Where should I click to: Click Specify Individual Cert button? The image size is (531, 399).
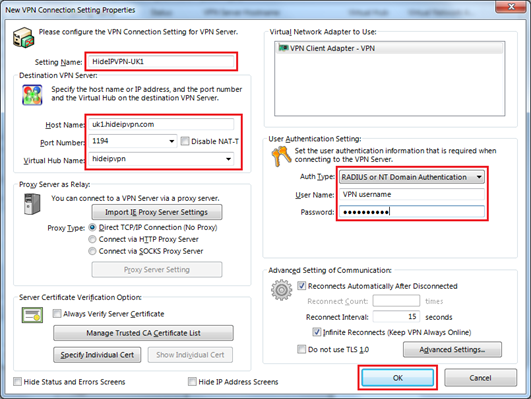pos(97,355)
